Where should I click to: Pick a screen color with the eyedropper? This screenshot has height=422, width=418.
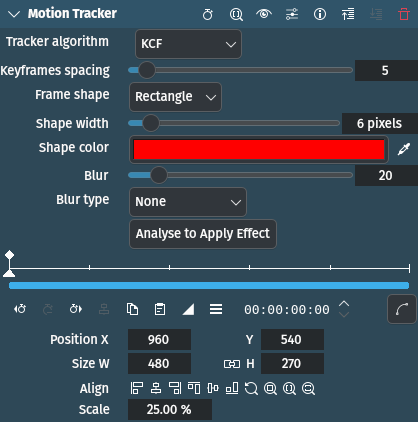click(x=404, y=149)
